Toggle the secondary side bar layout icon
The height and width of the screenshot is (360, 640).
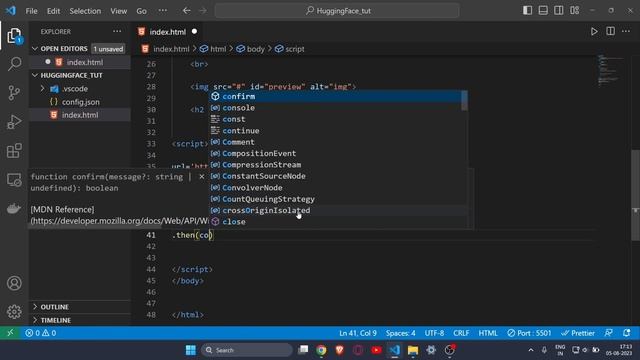coord(559,11)
